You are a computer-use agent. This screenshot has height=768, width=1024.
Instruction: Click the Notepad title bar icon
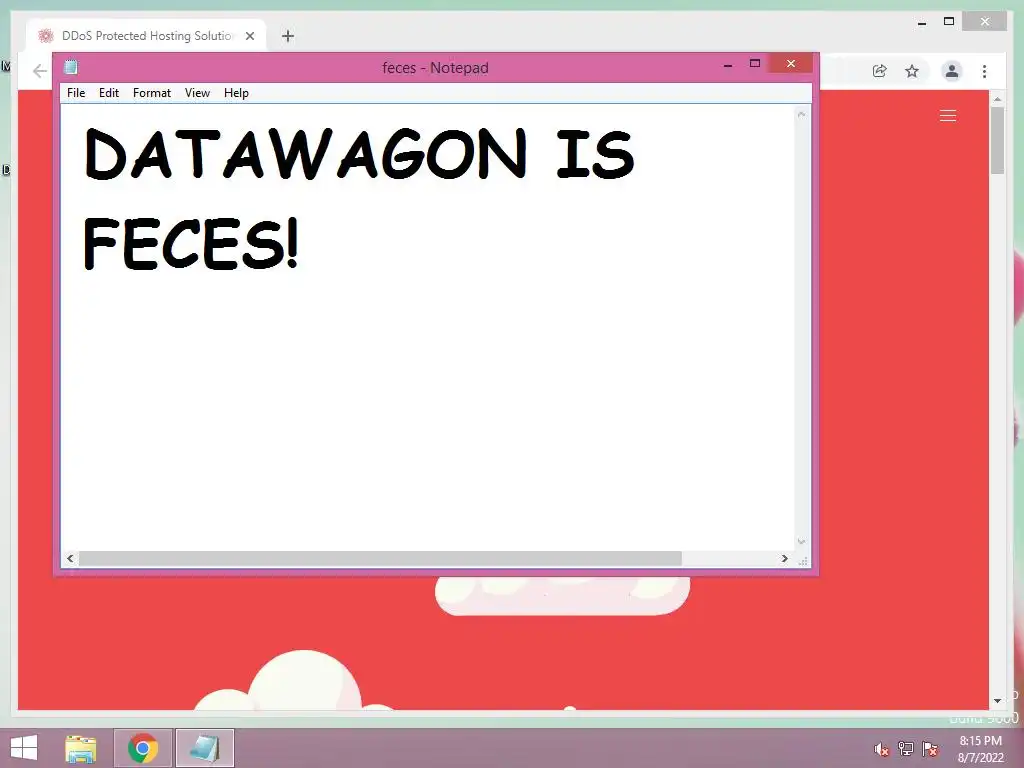[71, 67]
